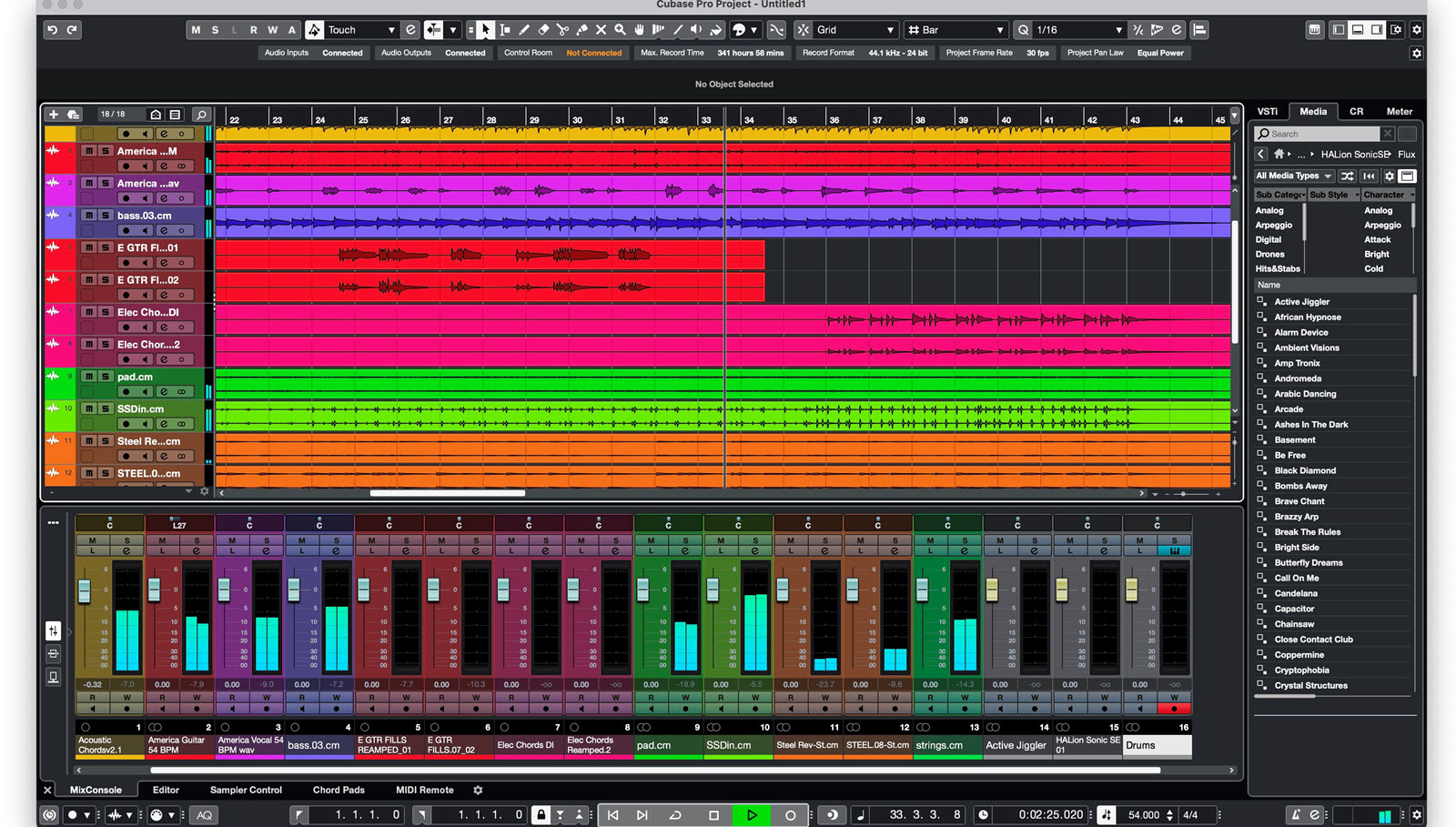Viewport: 1456px width, 827px height.
Task: Click the Add Track plus icon
Action: click(x=54, y=115)
